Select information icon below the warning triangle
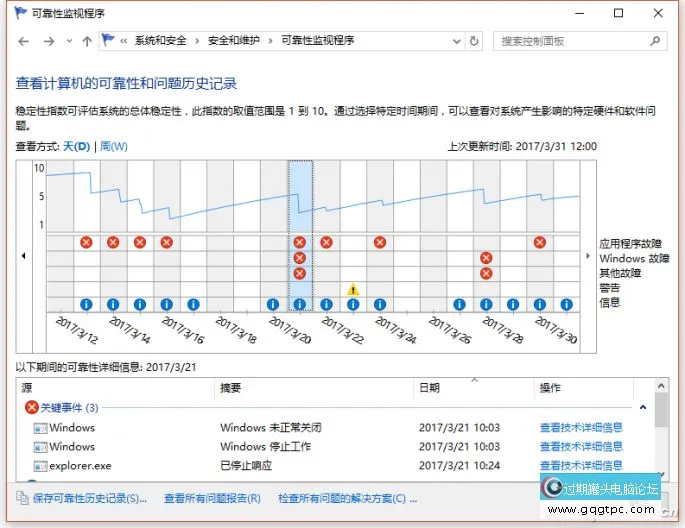685x528 pixels. tap(353, 304)
